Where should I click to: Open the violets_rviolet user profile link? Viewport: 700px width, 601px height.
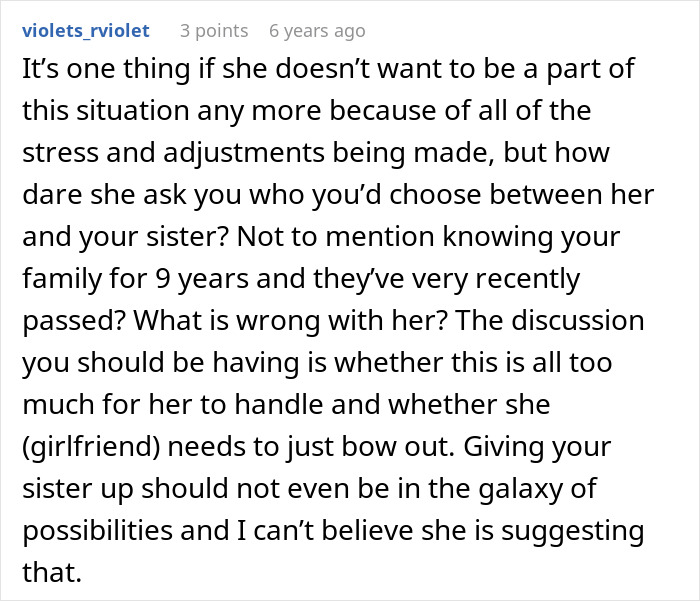pos(85,31)
